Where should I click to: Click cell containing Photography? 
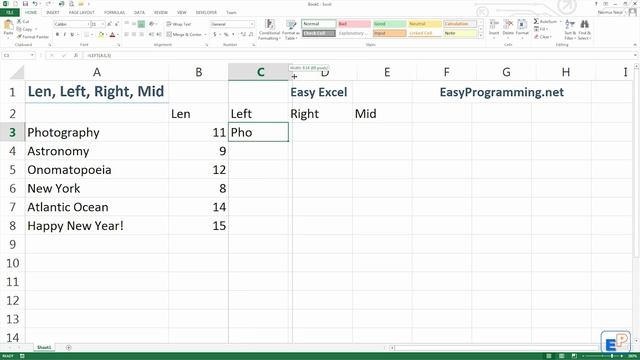pyautogui.click(x=97, y=132)
